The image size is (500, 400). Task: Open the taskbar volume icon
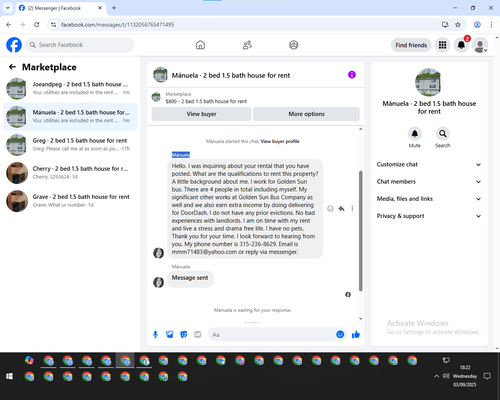click(446, 376)
